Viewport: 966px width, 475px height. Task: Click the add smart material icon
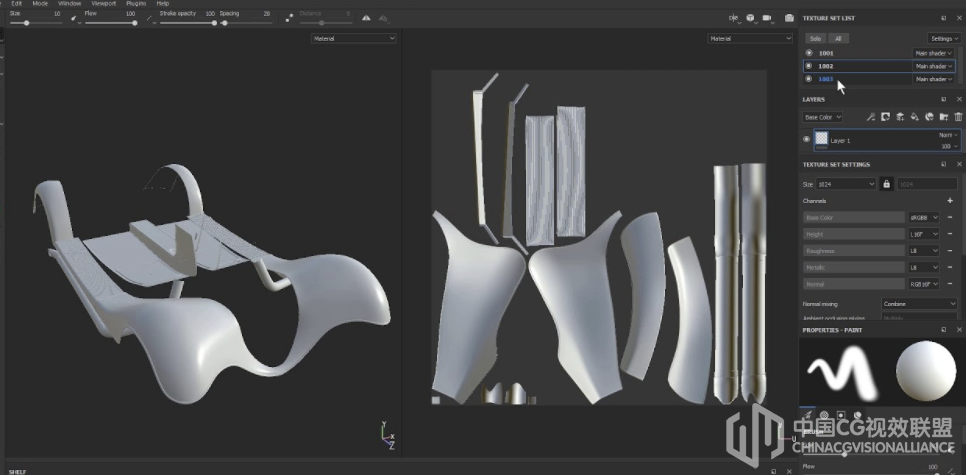tap(929, 116)
